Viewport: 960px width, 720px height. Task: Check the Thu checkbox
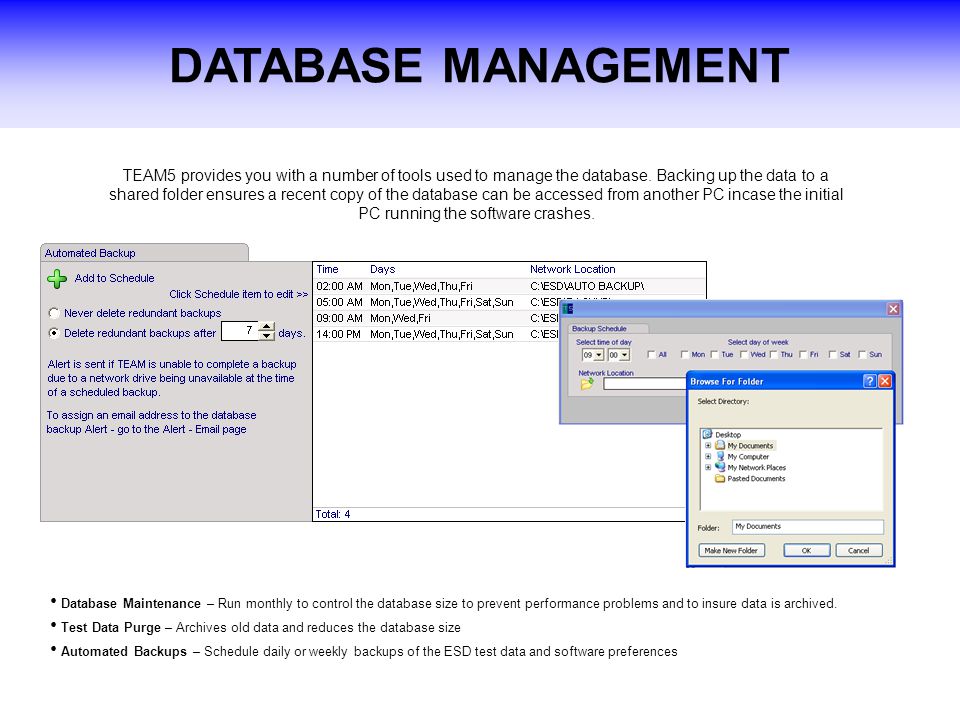click(774, 354)
